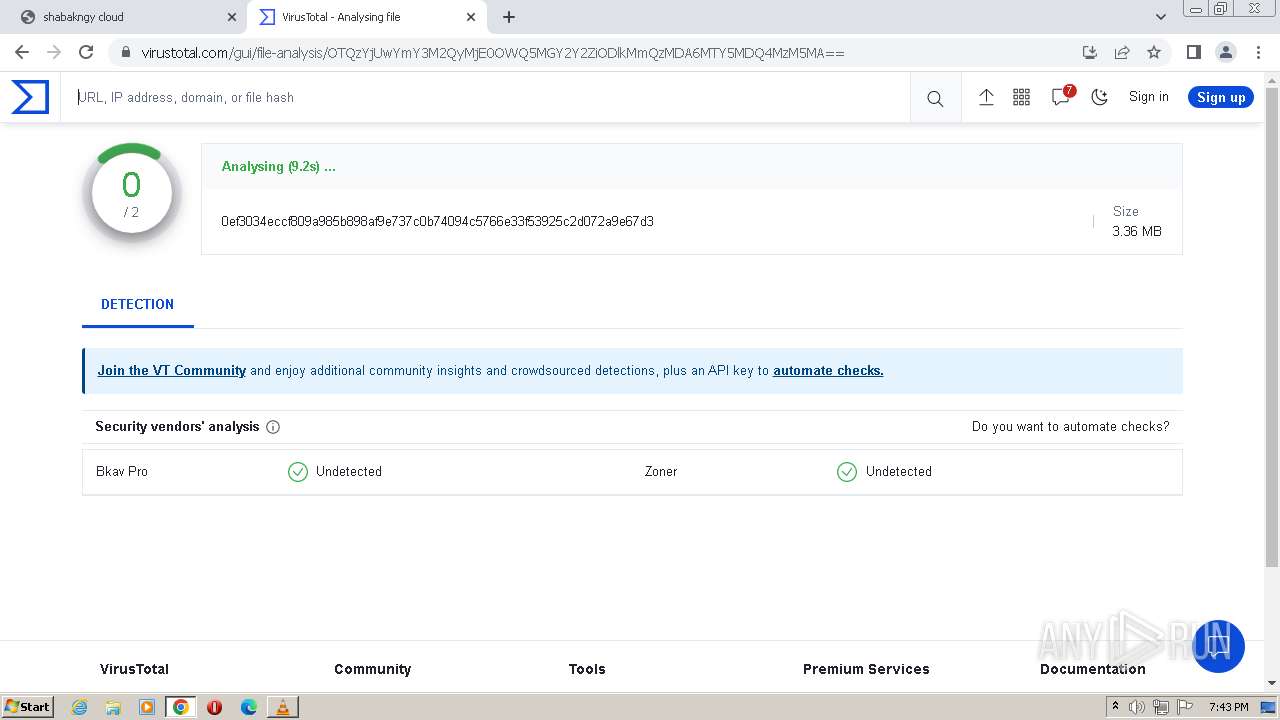Go back in browser history
Screen dimensions: 1280x720
click(x=22, y=52)
